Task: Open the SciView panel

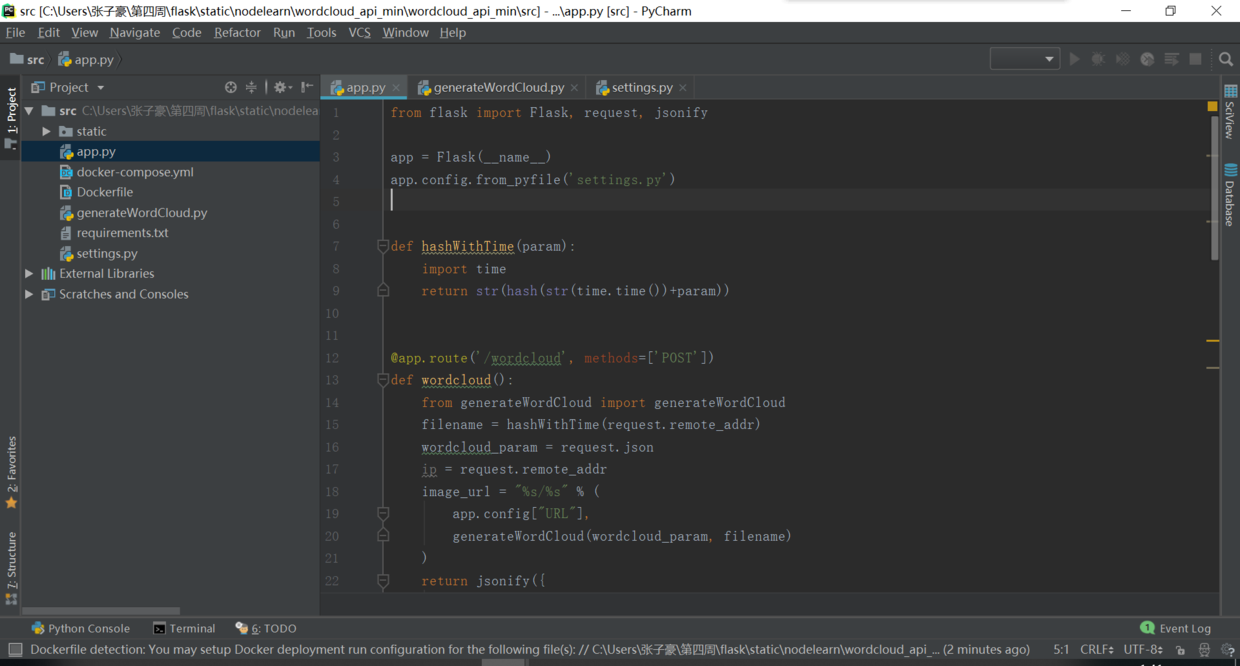Action: pyautogui.click(x=1231, y=120)
